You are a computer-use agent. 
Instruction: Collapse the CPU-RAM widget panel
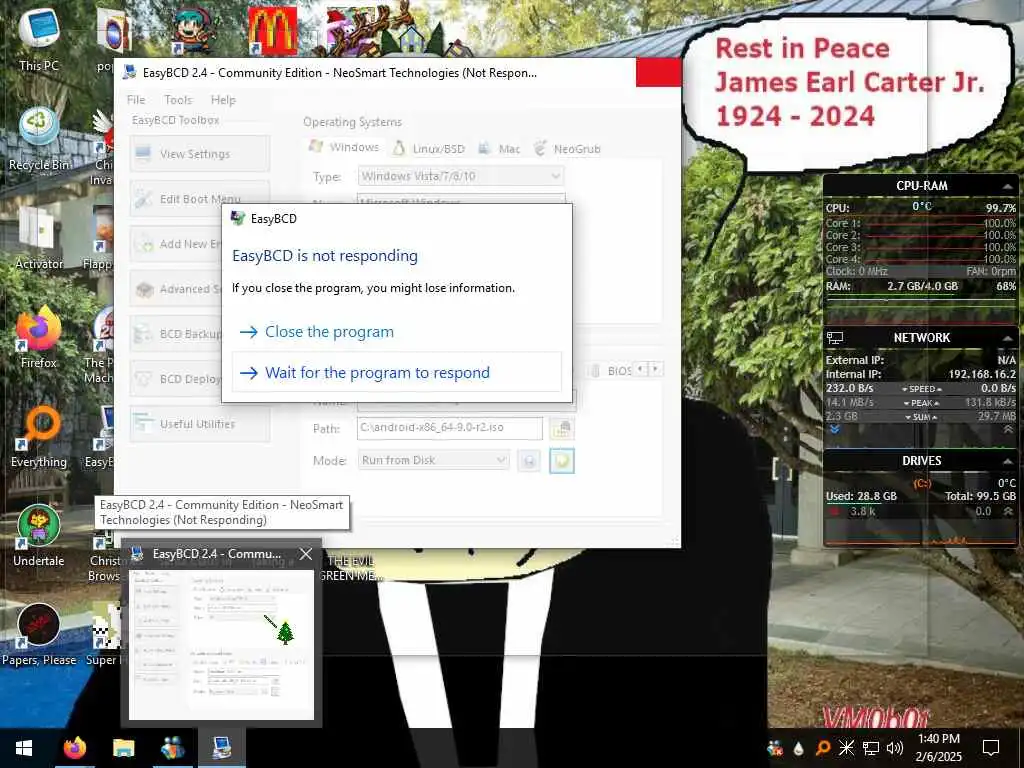pyautogui.click(x=1008, y=187)
